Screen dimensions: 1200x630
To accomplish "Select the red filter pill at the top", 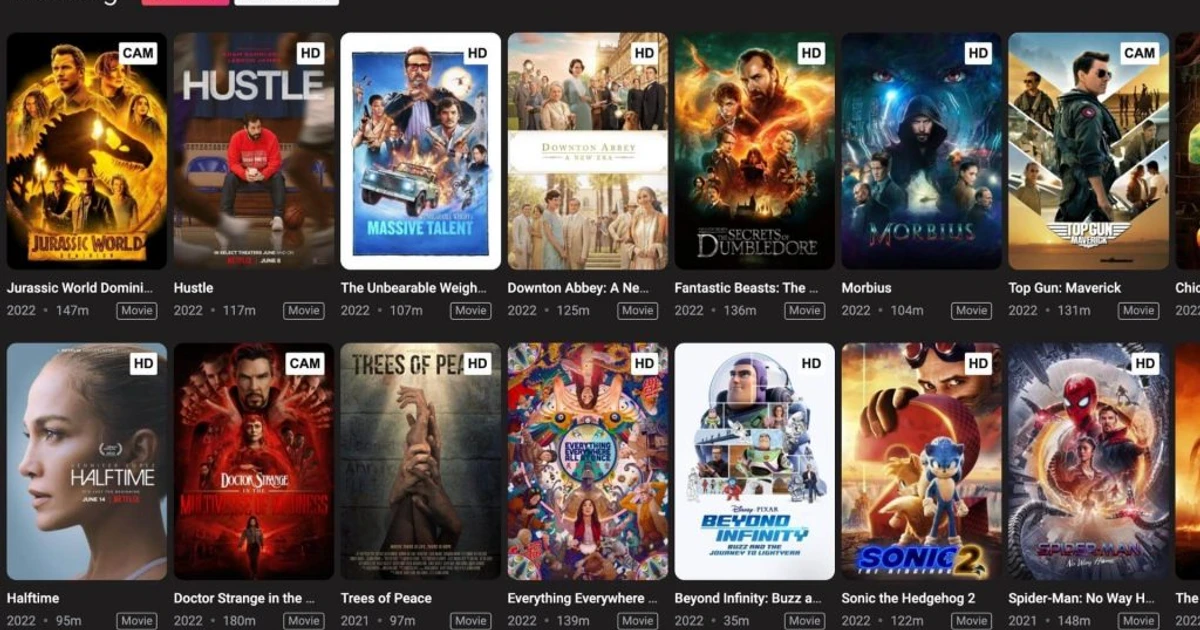I will [x=185, y=0].
